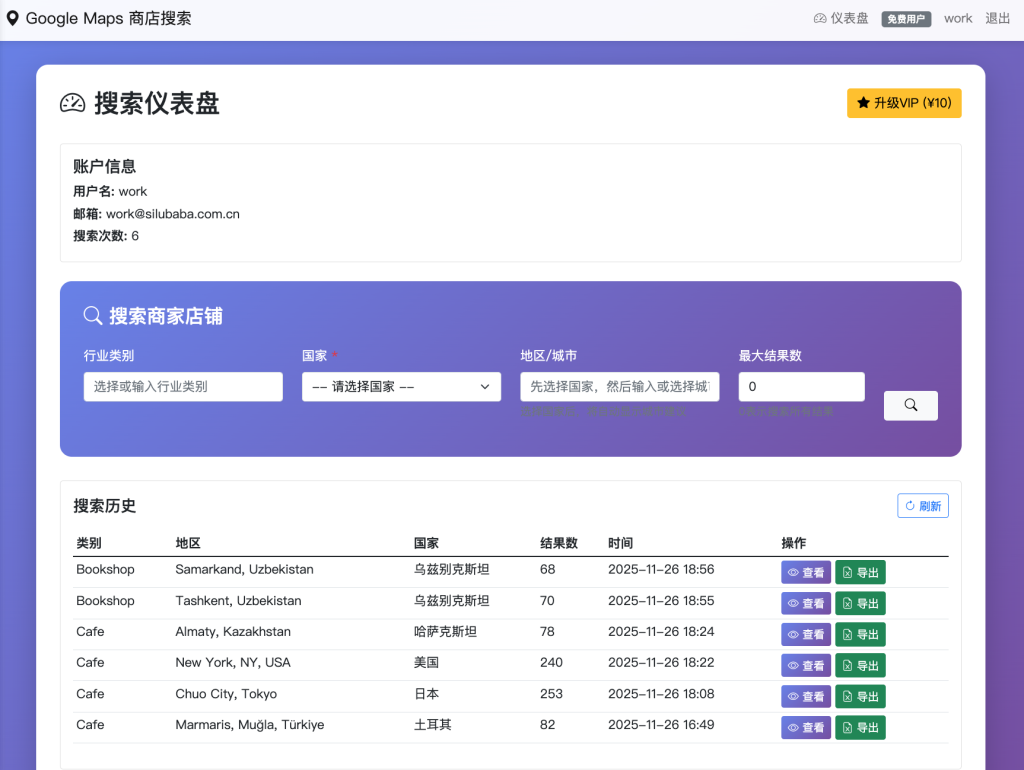Export the Samarkand Bookshop results
This screenshot has width=1024, height=770.
point(860,572)
